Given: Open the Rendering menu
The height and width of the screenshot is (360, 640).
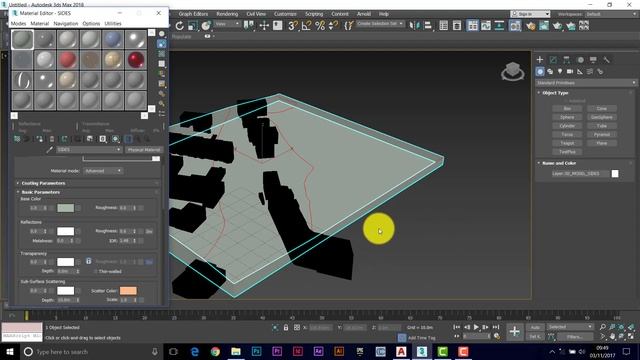Looking at the screenshot, I should click(227, 14).
